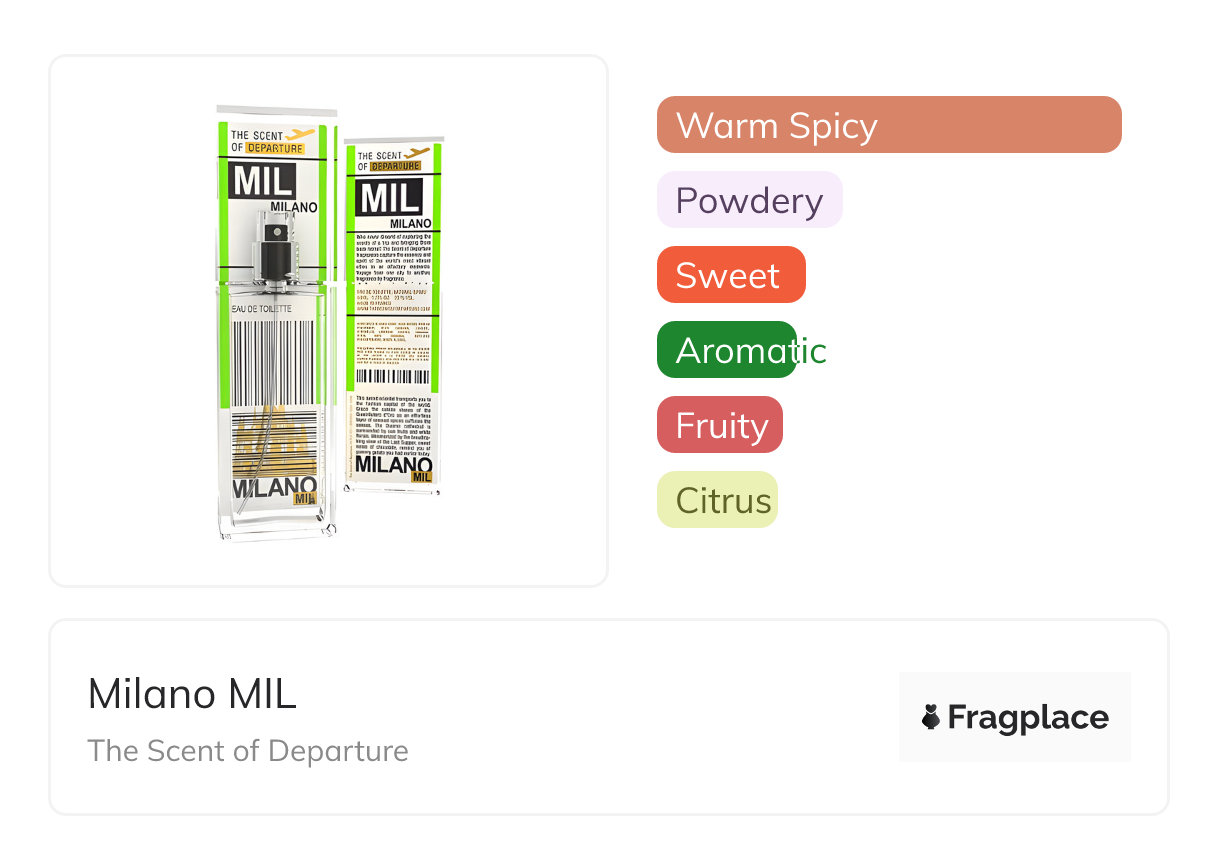Image resolution: width=1218 pixels, height=864 pixels.
Task: Click the Fragplace wordmark text
Action: (x=1027, y=717)
